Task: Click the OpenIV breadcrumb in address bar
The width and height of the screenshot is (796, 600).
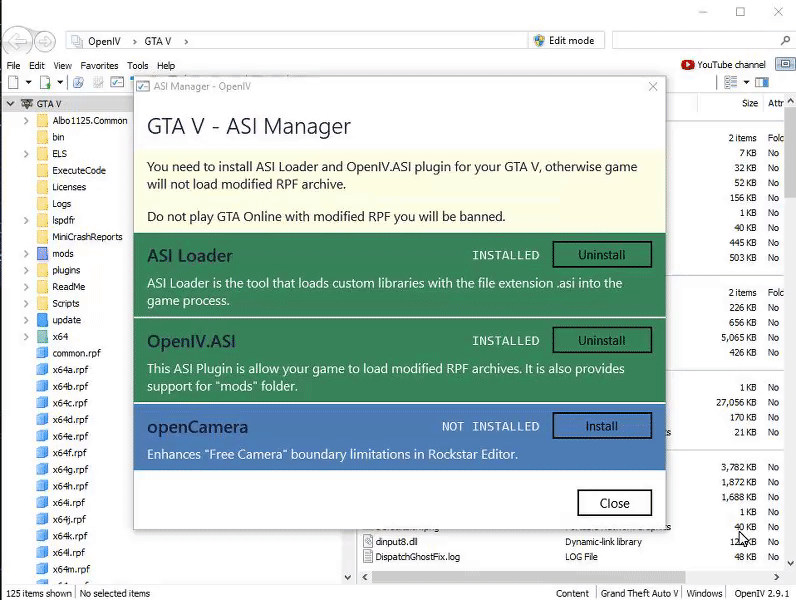Action: pos(104,41)
